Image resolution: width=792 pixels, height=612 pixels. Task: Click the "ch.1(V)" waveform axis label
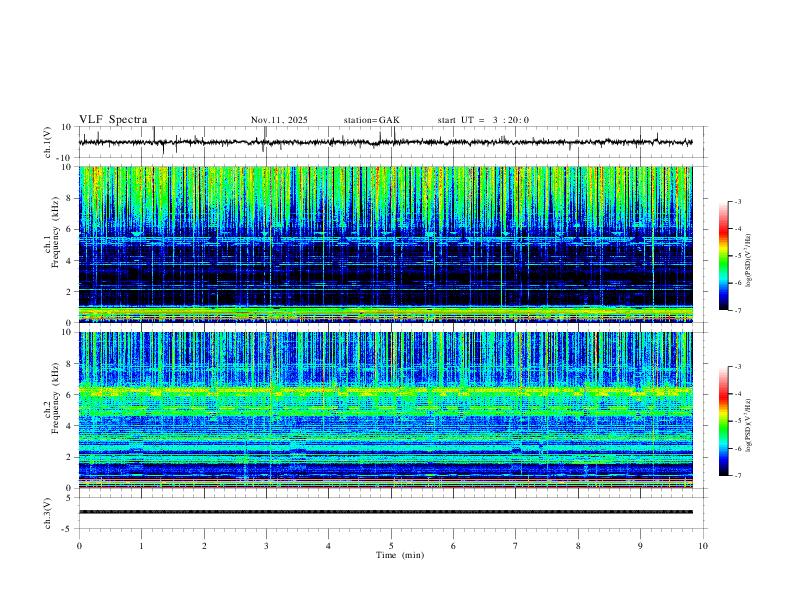(48, 142)
